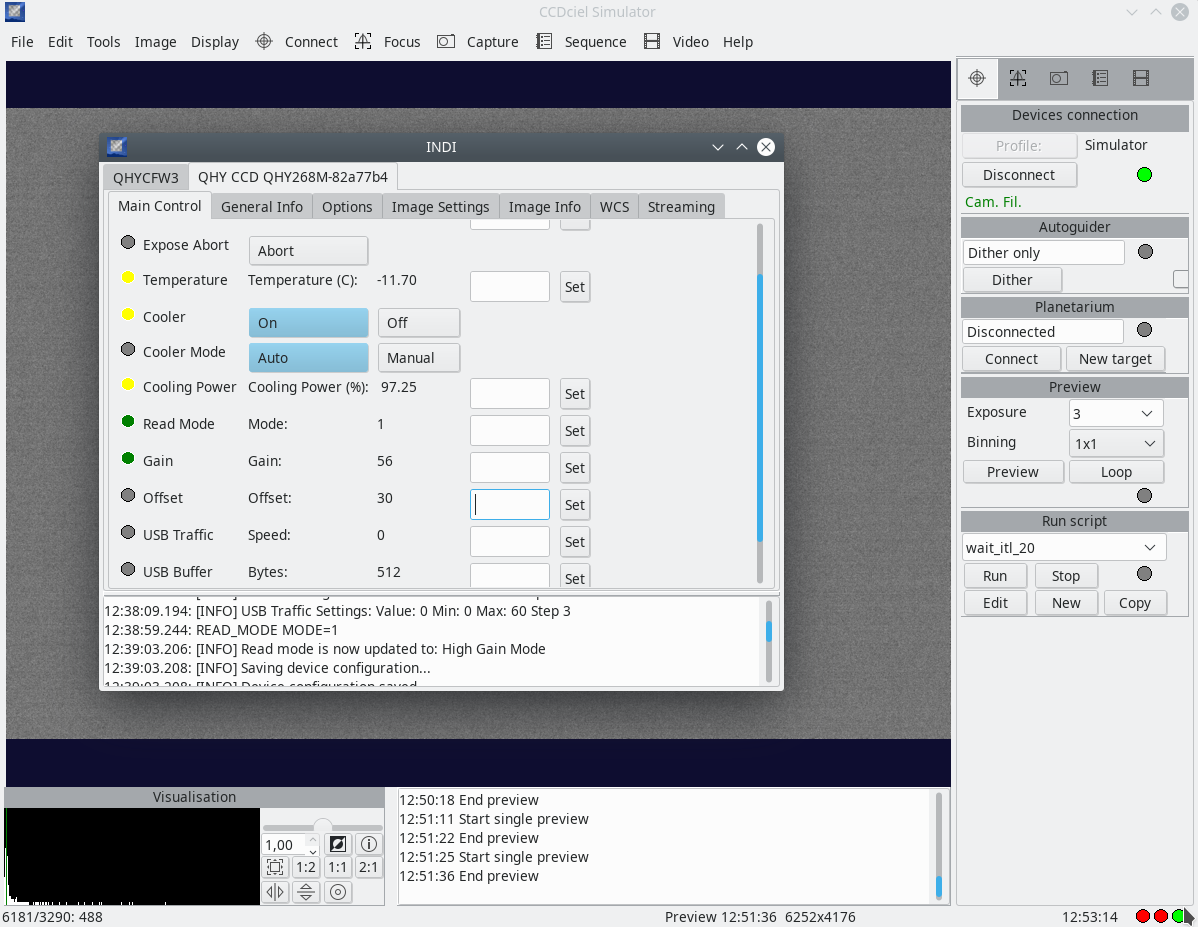Click Set button for Gain
Viewport: 1198px width, 927px height.
(575, 468)
